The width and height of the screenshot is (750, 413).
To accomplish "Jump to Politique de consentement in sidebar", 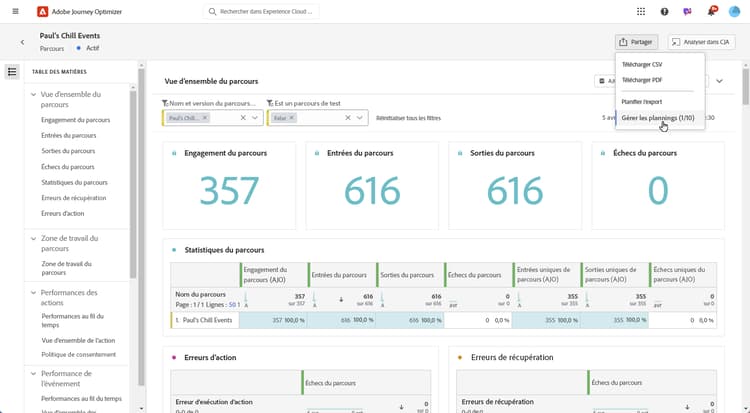I will 78,355.
